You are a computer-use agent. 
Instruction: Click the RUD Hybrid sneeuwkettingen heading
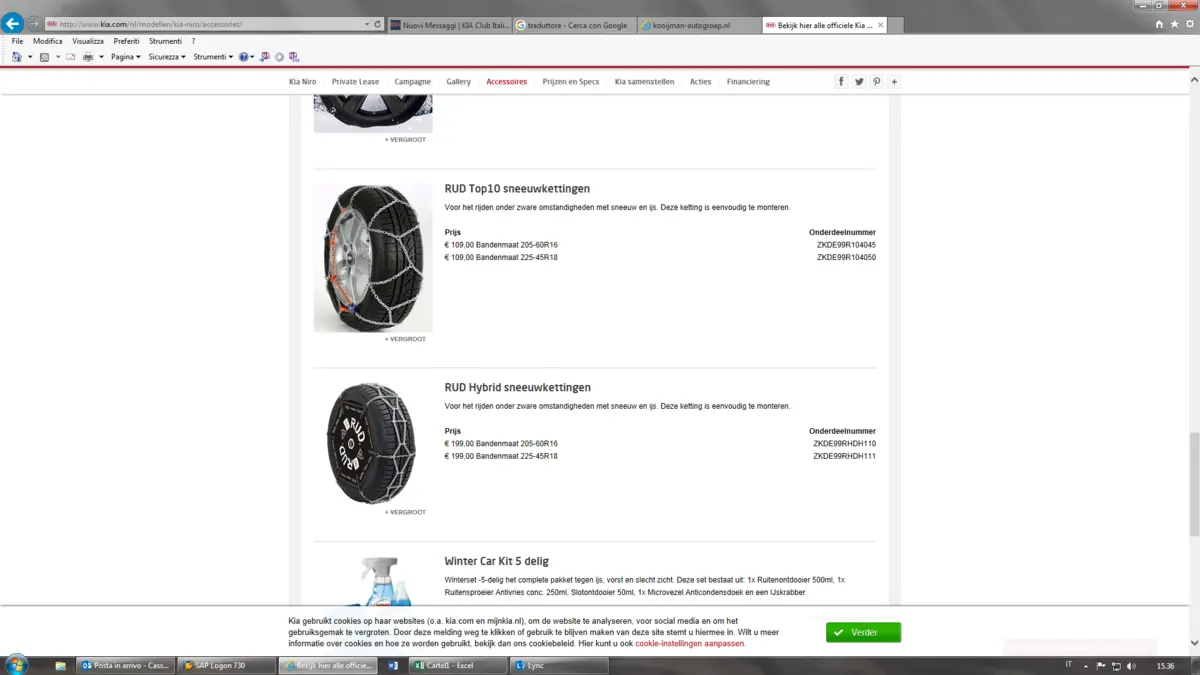pos(518,388)
